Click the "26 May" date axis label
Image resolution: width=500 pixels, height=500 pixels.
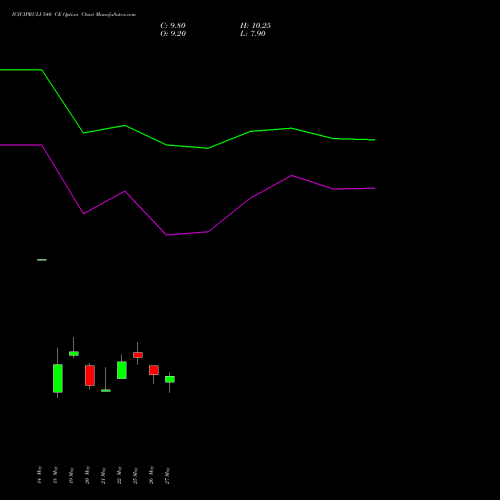pos(151,475)
